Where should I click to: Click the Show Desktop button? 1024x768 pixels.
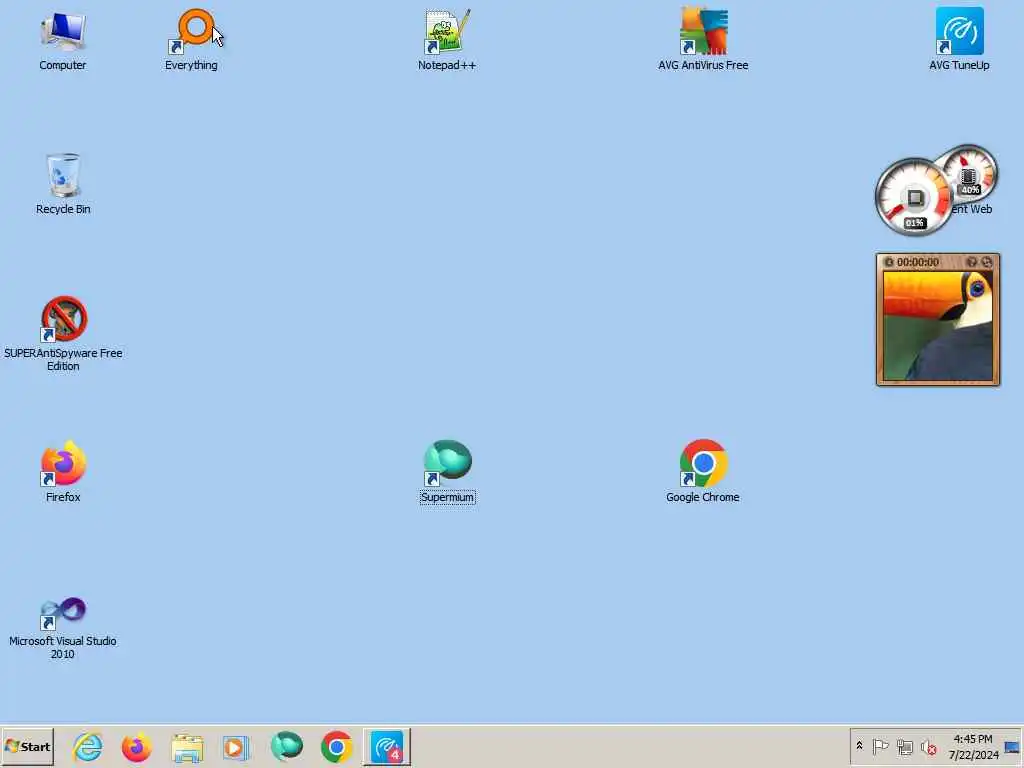tap(1013, 746)
